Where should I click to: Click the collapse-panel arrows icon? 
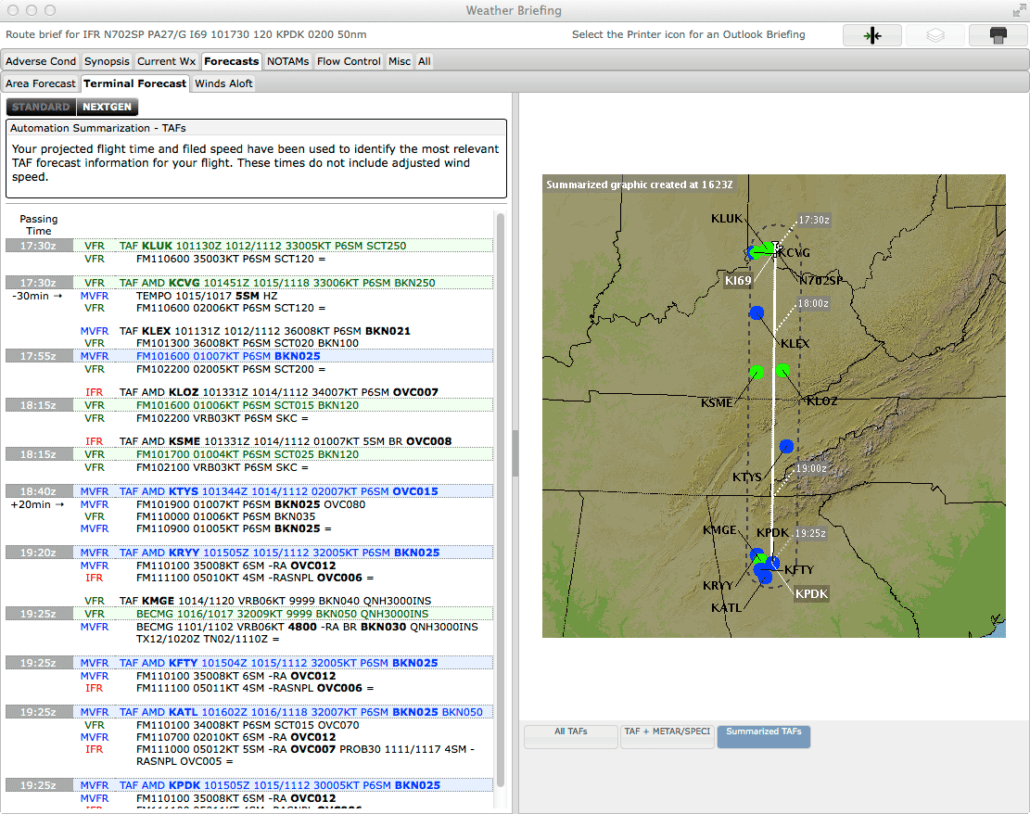pyautogui.click(x=871, y=35)
